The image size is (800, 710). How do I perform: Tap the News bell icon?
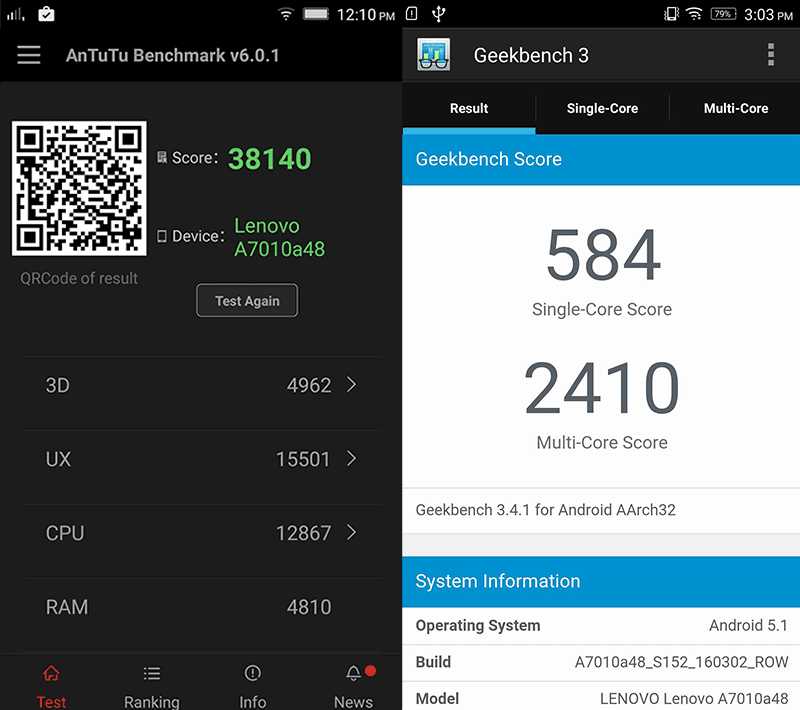pyautogui.click(x=354, y=673)
